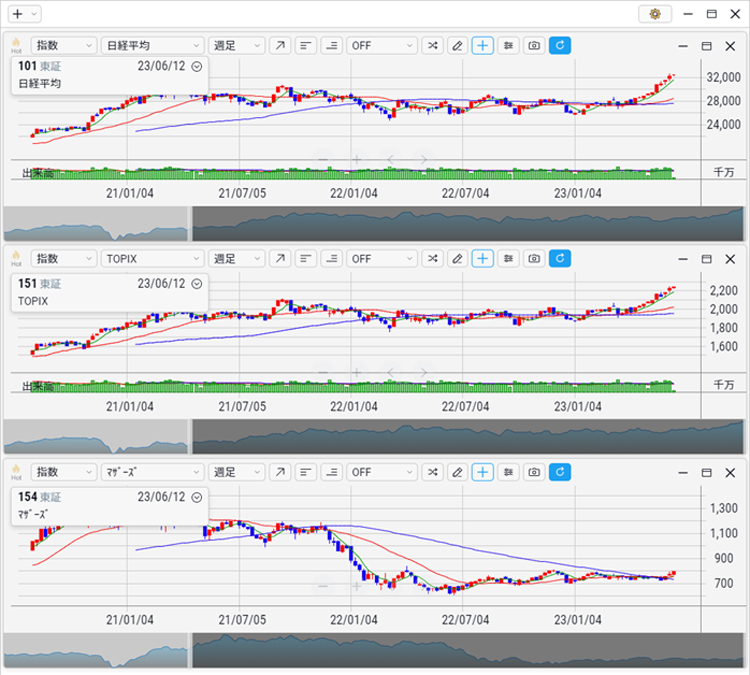Expand the chevron in 151 TOPIX info box

[x=197, y=284]
